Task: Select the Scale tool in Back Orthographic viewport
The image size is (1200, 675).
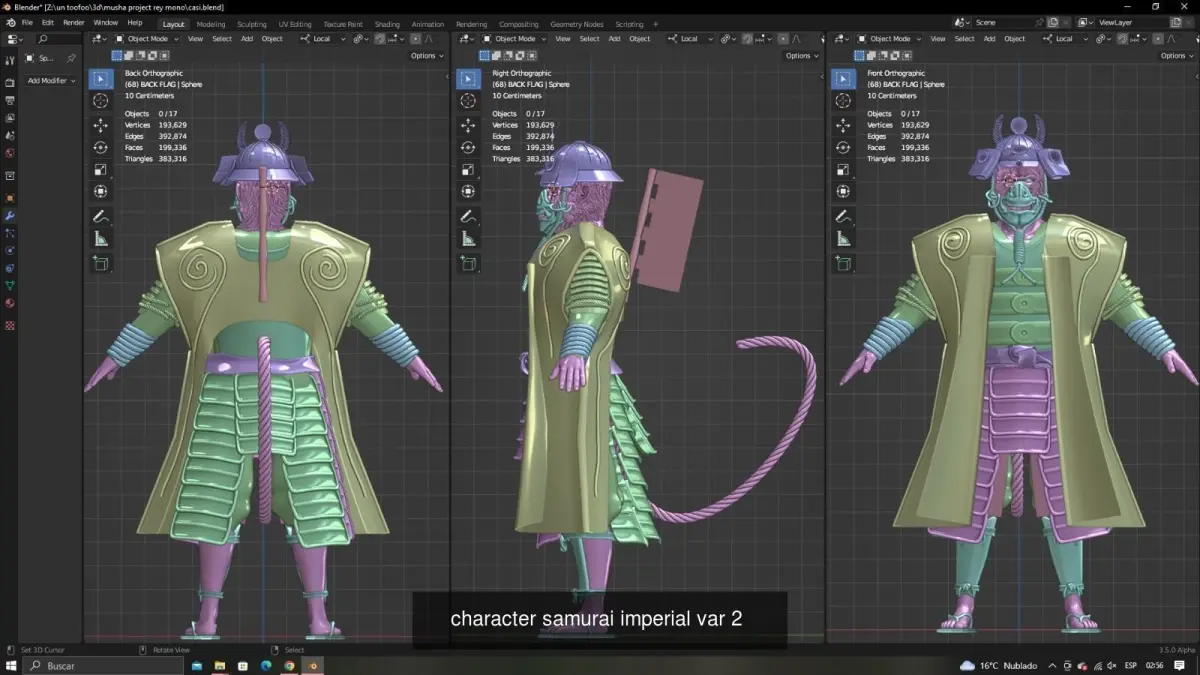Action: pos(101,169)
